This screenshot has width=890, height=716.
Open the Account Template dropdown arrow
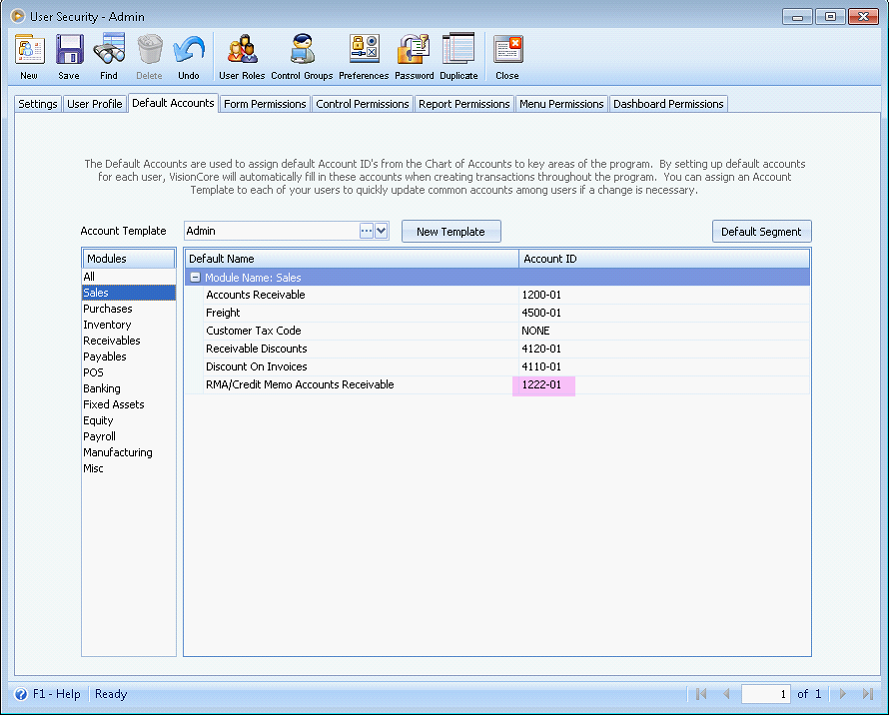pos(381,231)
